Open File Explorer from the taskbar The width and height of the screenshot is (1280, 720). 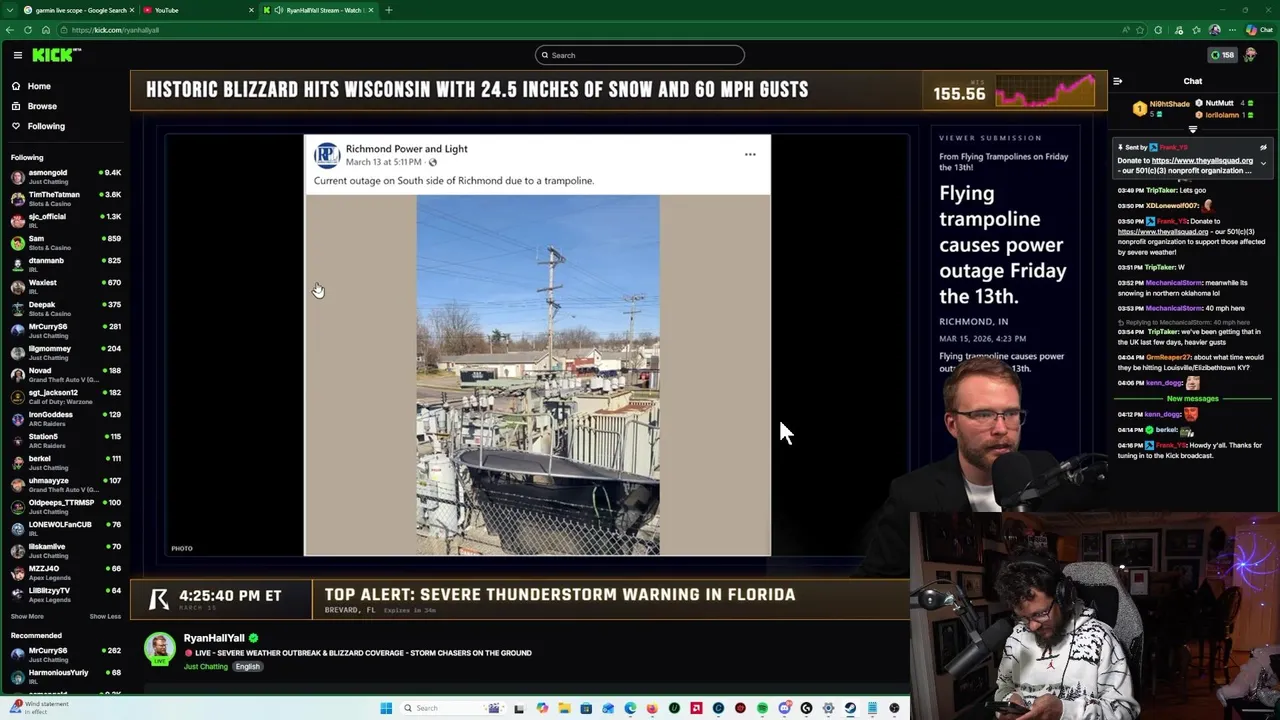click(x=565, y=708)
